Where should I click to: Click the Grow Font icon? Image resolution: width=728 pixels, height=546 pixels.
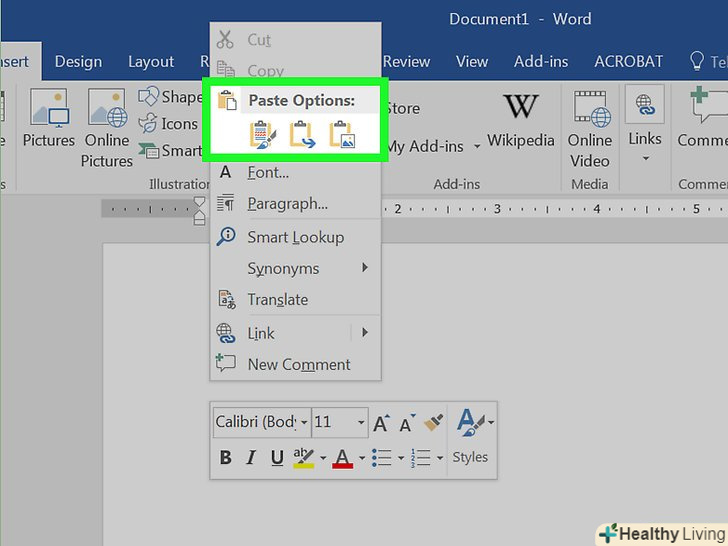381,423
